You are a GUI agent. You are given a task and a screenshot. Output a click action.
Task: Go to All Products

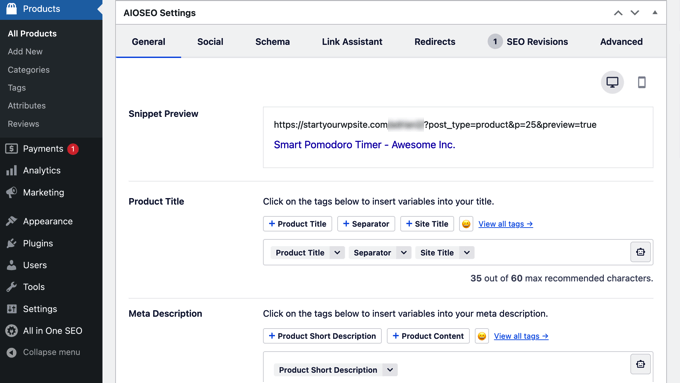(x=32, y=33)
